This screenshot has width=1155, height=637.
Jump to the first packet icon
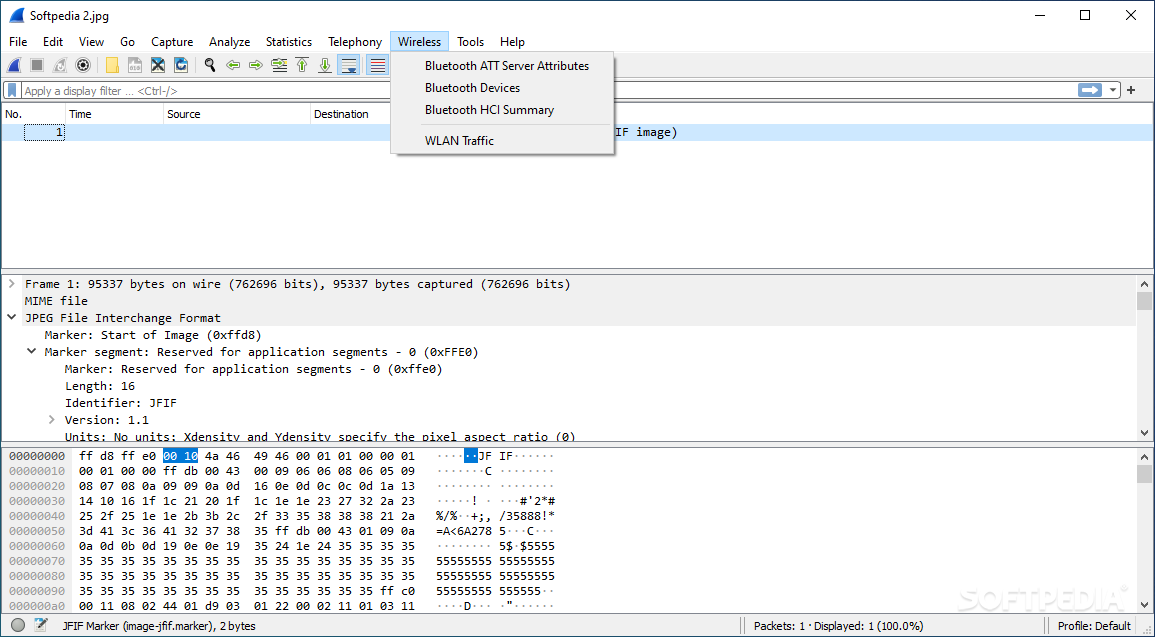[302, 66]
